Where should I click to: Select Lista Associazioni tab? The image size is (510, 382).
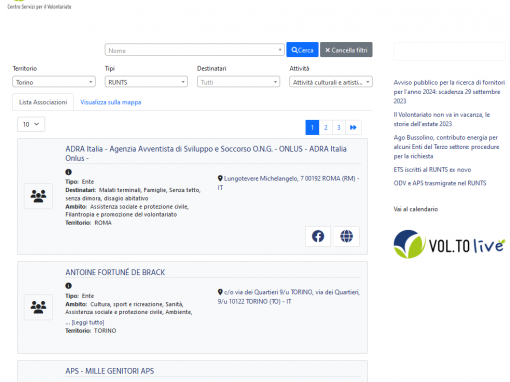[x=43, y=102]
